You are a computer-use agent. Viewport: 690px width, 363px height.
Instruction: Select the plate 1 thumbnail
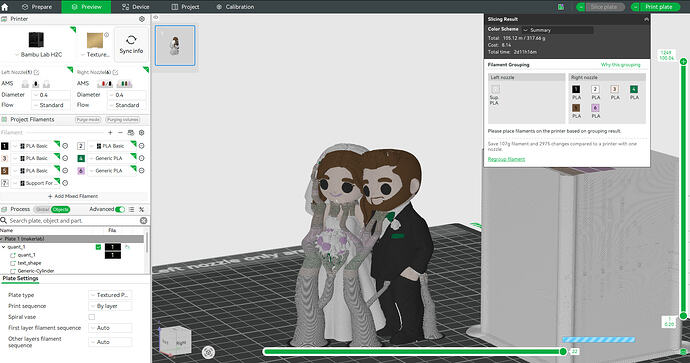click(175, 46)
